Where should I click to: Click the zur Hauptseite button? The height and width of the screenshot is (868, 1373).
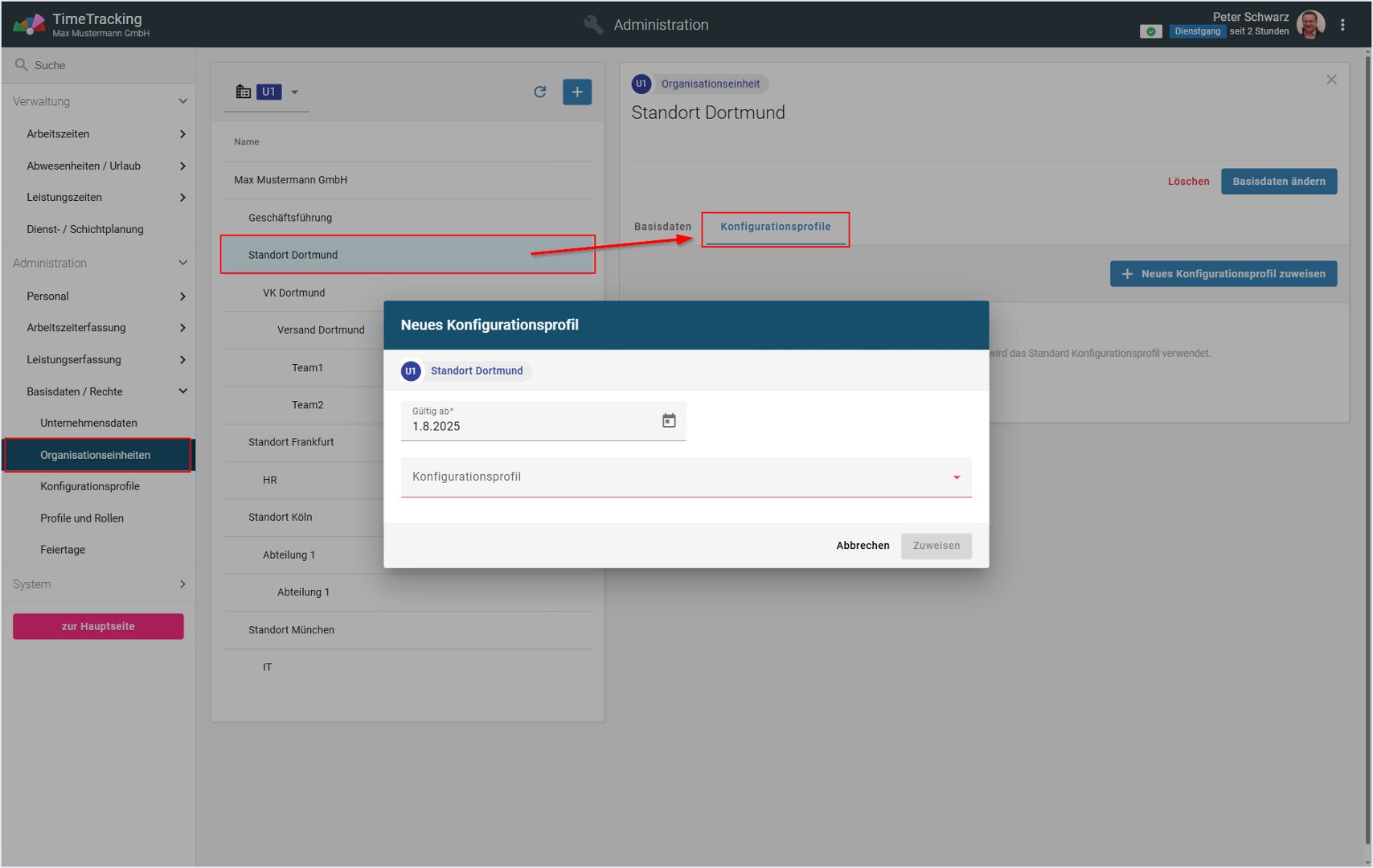tap(98, 626)
